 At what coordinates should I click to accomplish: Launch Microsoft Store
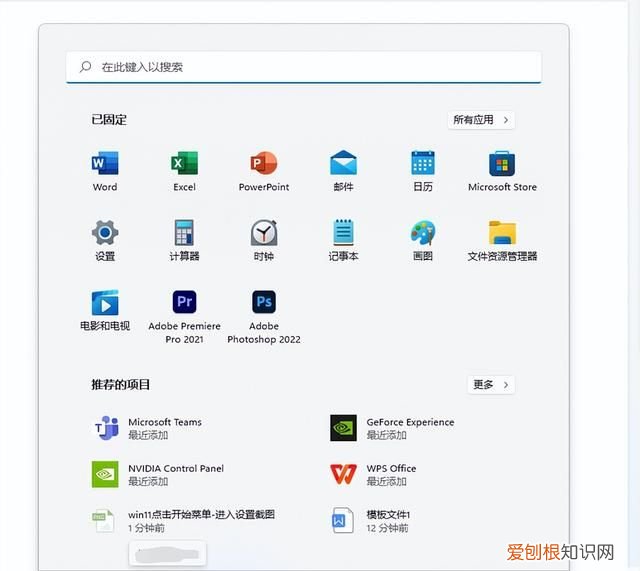pyautogui.click(x=502, y=163)
